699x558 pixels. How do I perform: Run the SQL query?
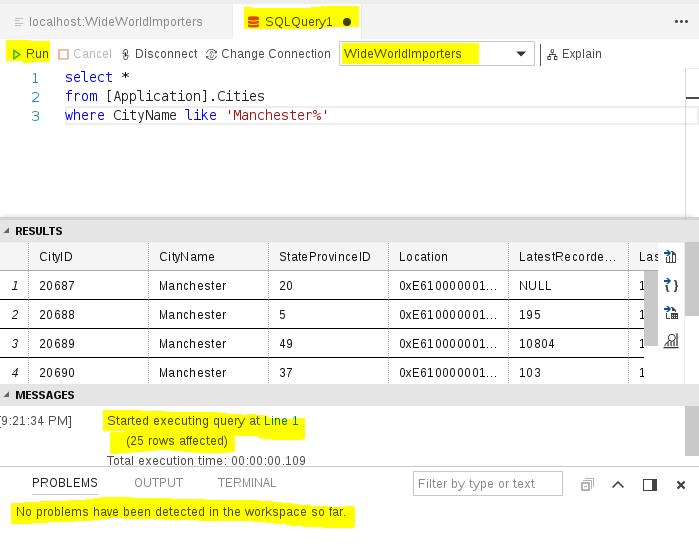point(29,54)
